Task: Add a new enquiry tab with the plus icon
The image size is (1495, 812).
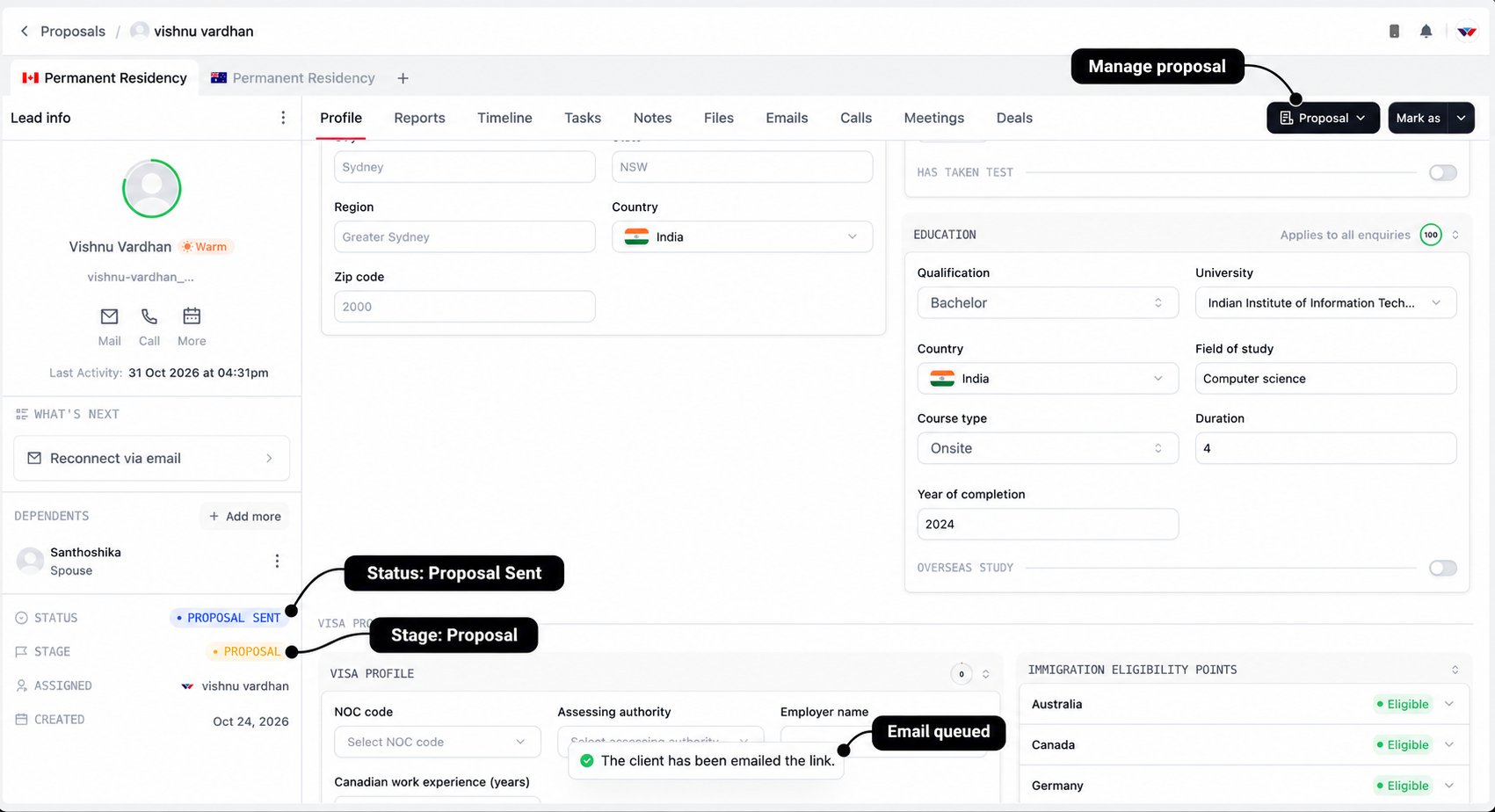Action: tap(403, 78)
